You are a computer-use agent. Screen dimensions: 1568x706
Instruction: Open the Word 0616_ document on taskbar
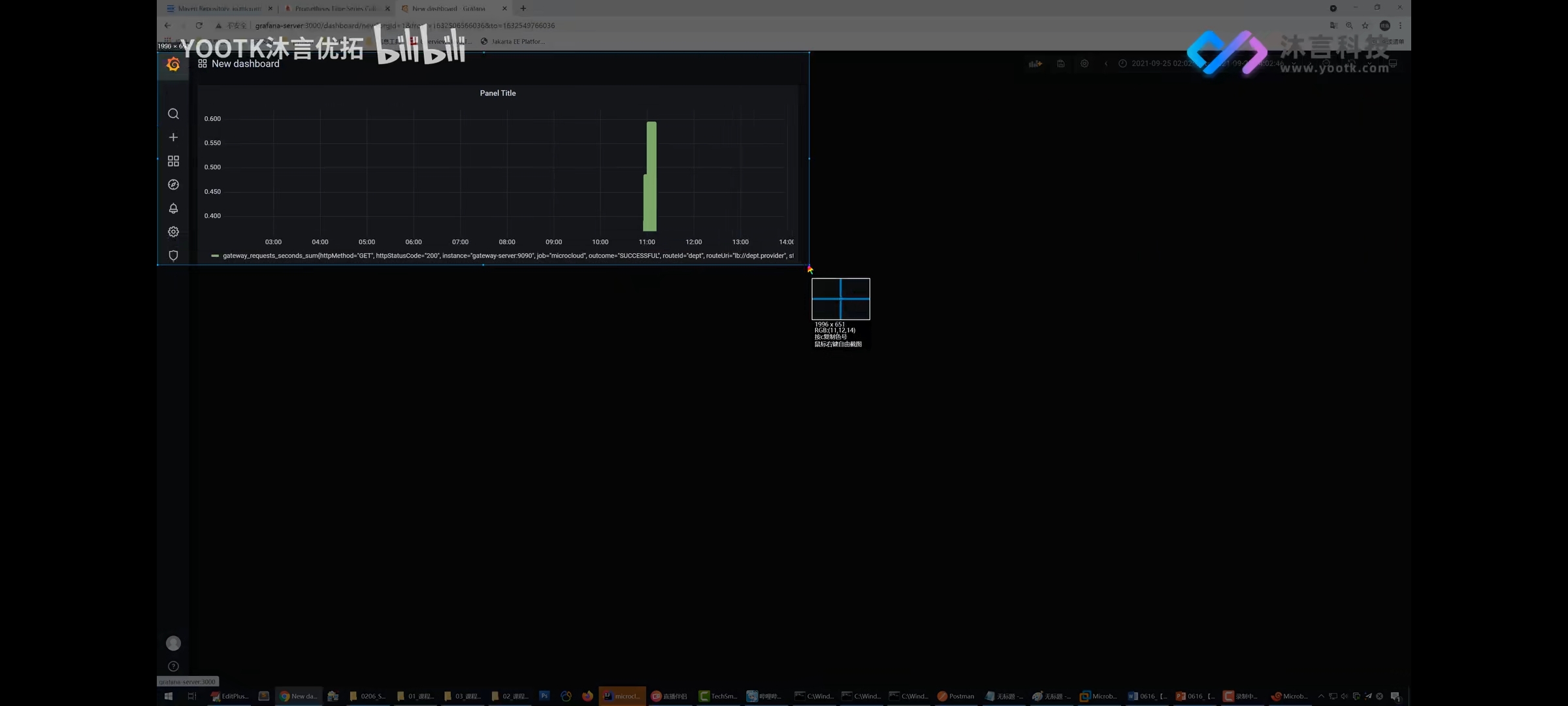(1147, 696)
